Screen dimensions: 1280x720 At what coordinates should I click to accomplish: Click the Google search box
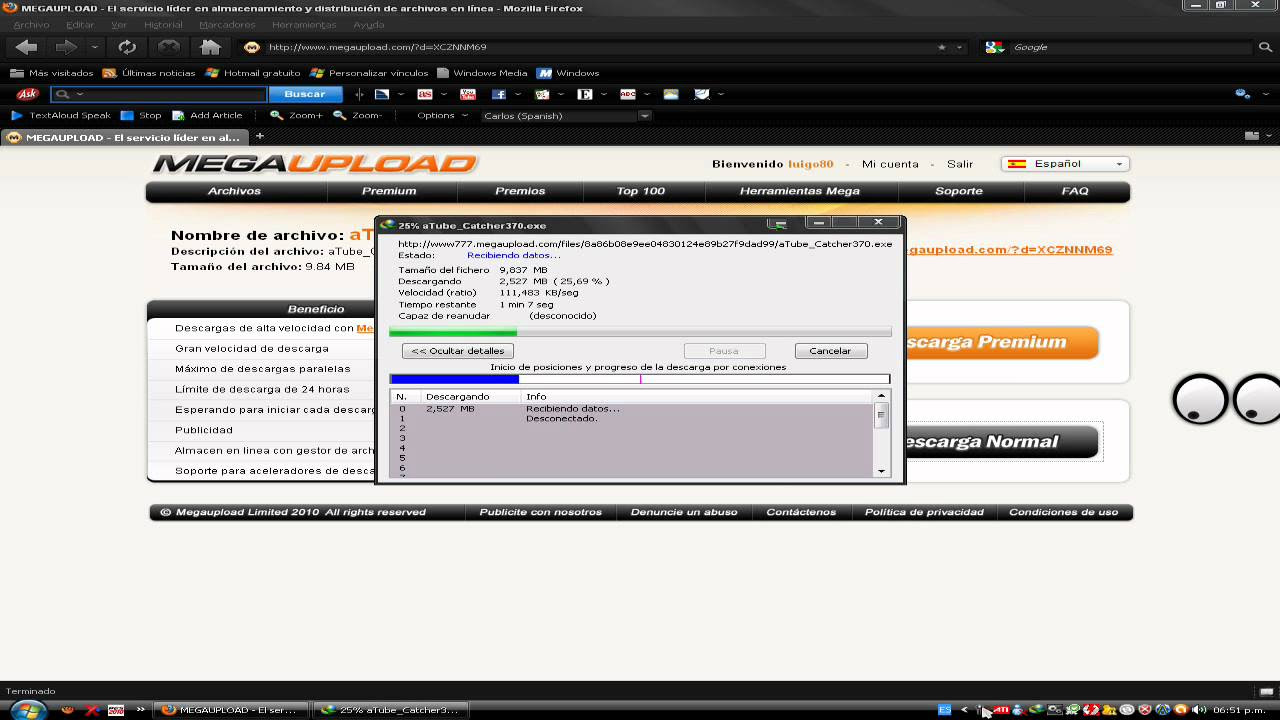point(1130,47)
